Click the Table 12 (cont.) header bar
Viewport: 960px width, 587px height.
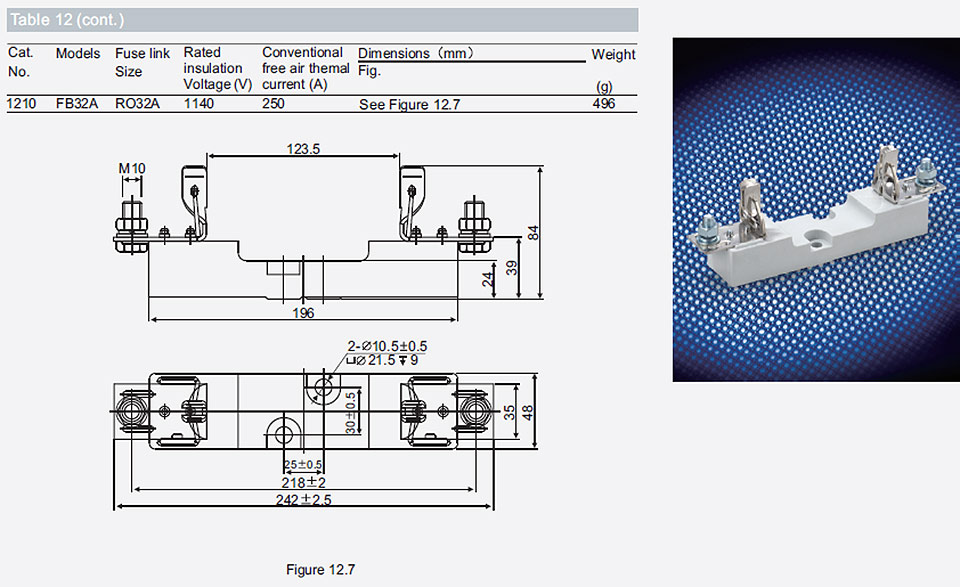coord(322,20)
